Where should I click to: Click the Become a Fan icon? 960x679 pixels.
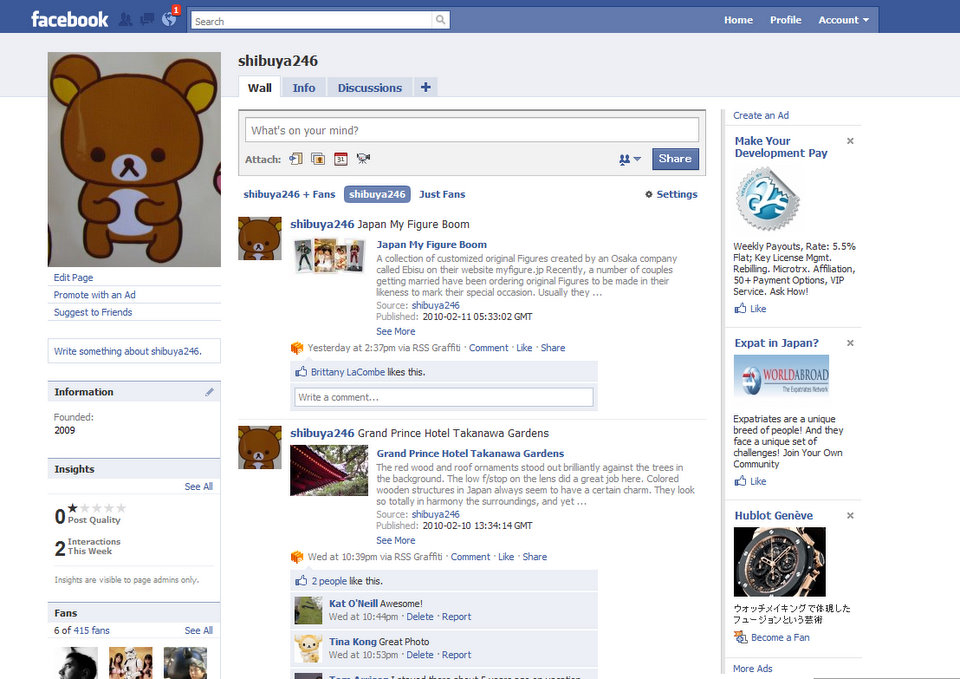pos(741,637)
